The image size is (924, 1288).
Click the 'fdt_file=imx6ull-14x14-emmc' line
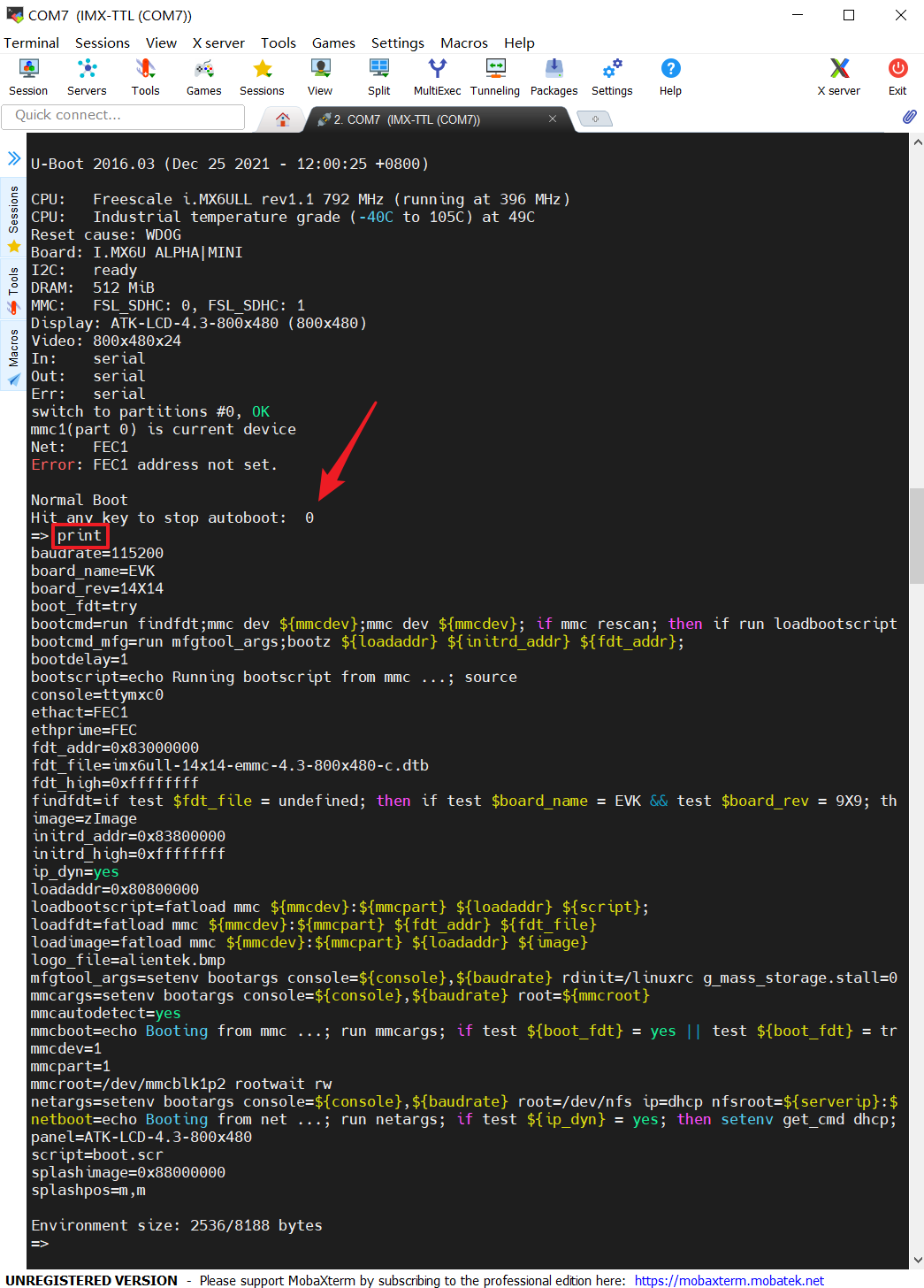click(230, 765)
